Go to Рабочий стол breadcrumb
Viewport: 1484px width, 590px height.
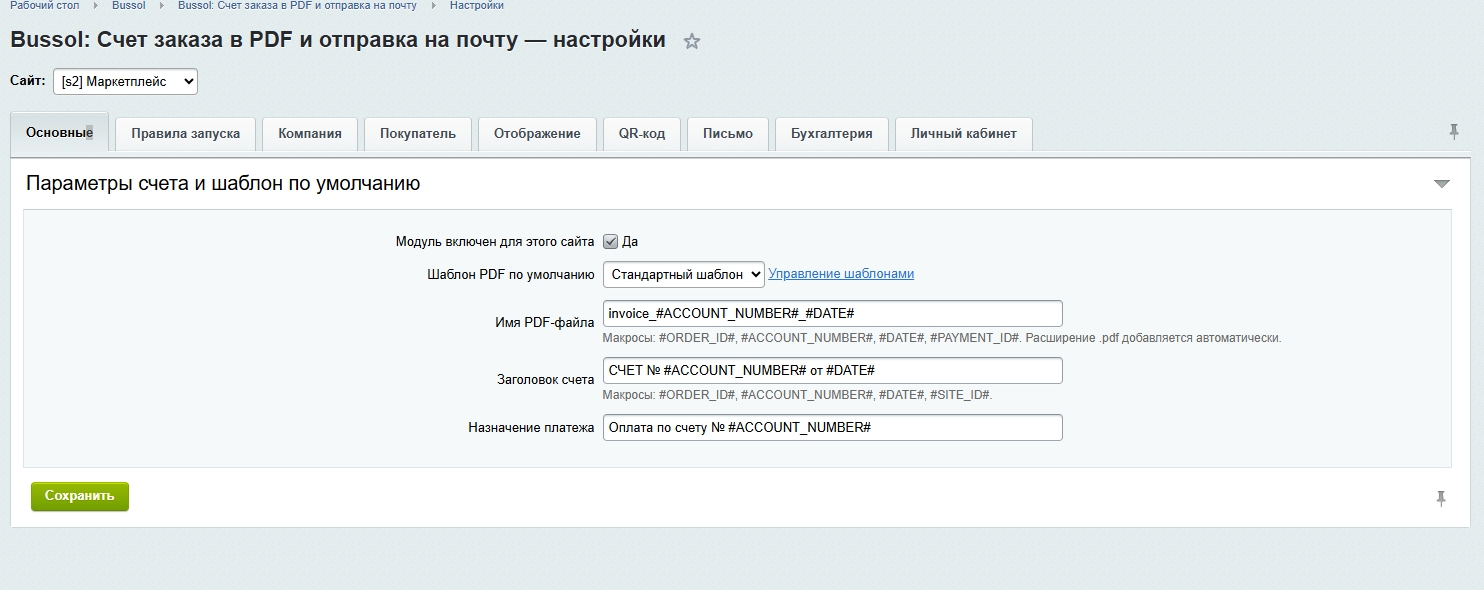(x=44, y=6)
